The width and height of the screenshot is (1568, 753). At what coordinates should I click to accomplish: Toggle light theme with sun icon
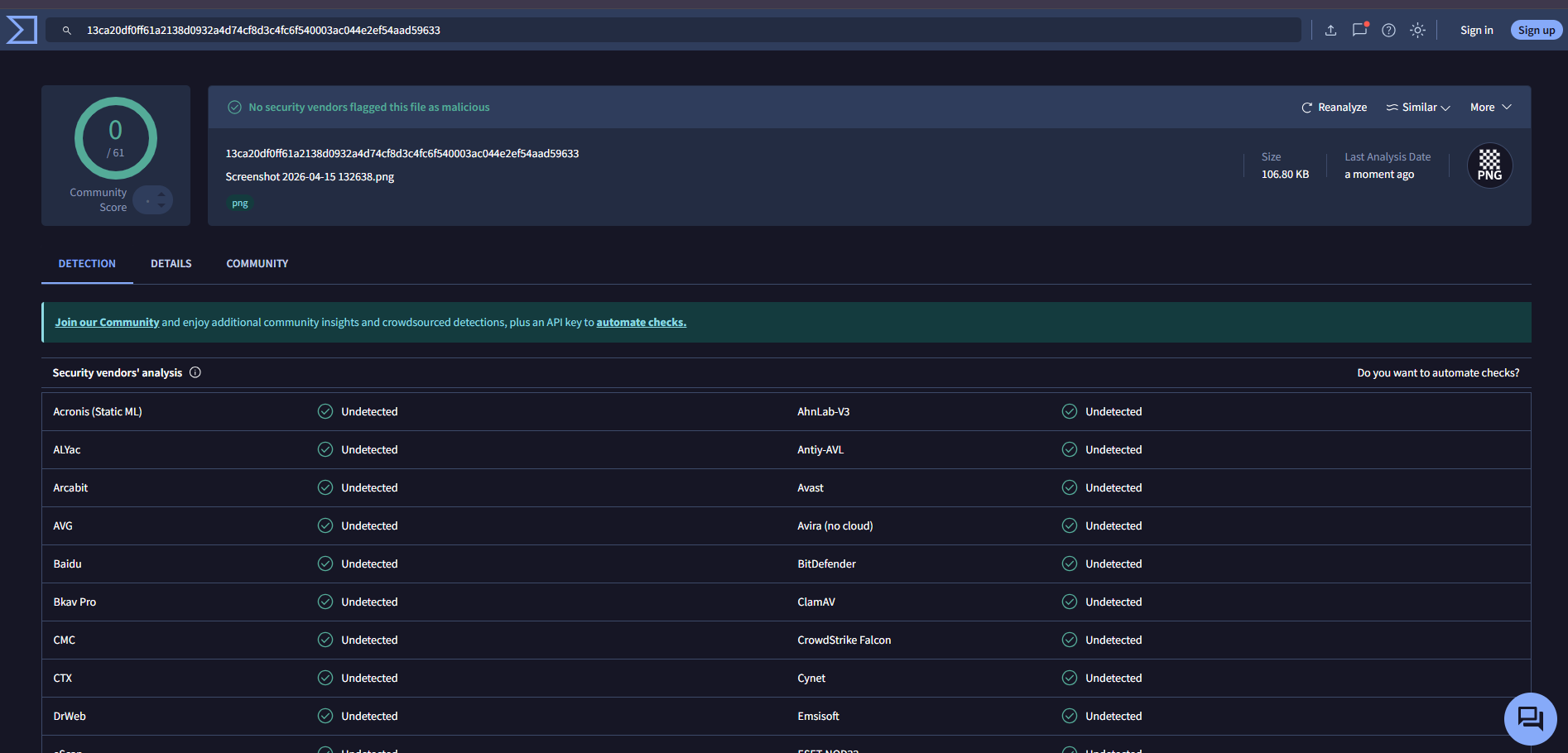pos(1417,30)
